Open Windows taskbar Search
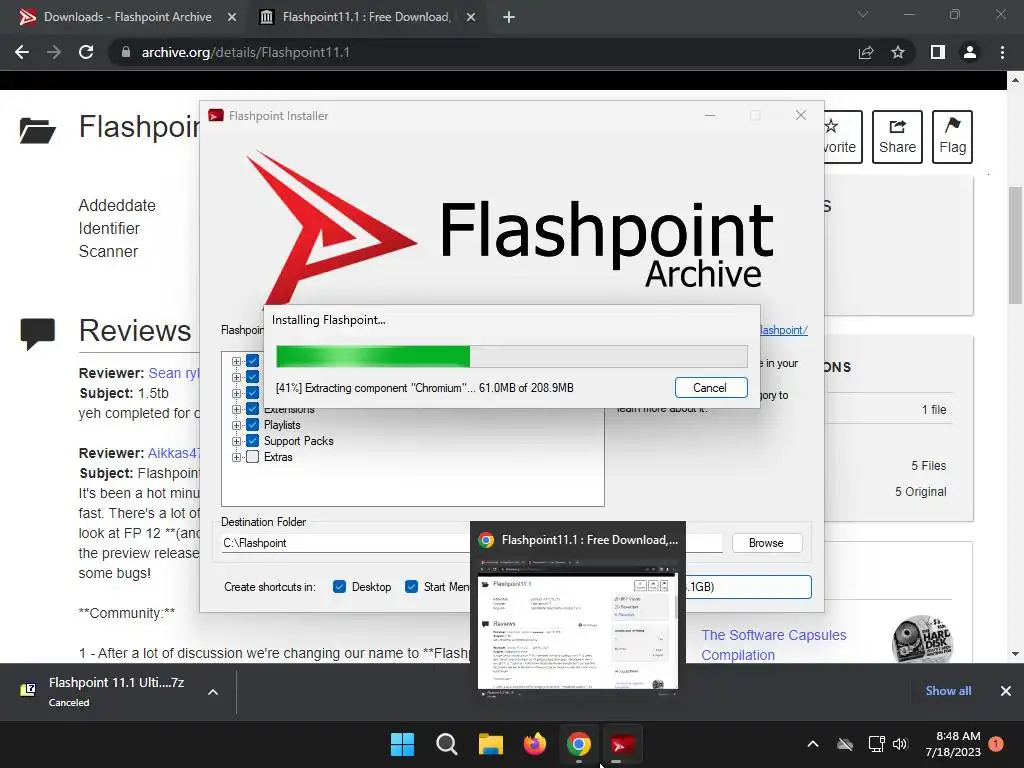Viewport: 1024px width, 768px height. (x=447, y=744)
